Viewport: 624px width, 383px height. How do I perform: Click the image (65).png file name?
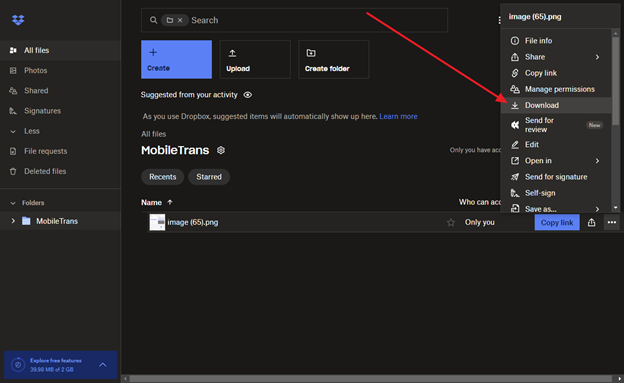pyautogui.click(x=193, y=222)
